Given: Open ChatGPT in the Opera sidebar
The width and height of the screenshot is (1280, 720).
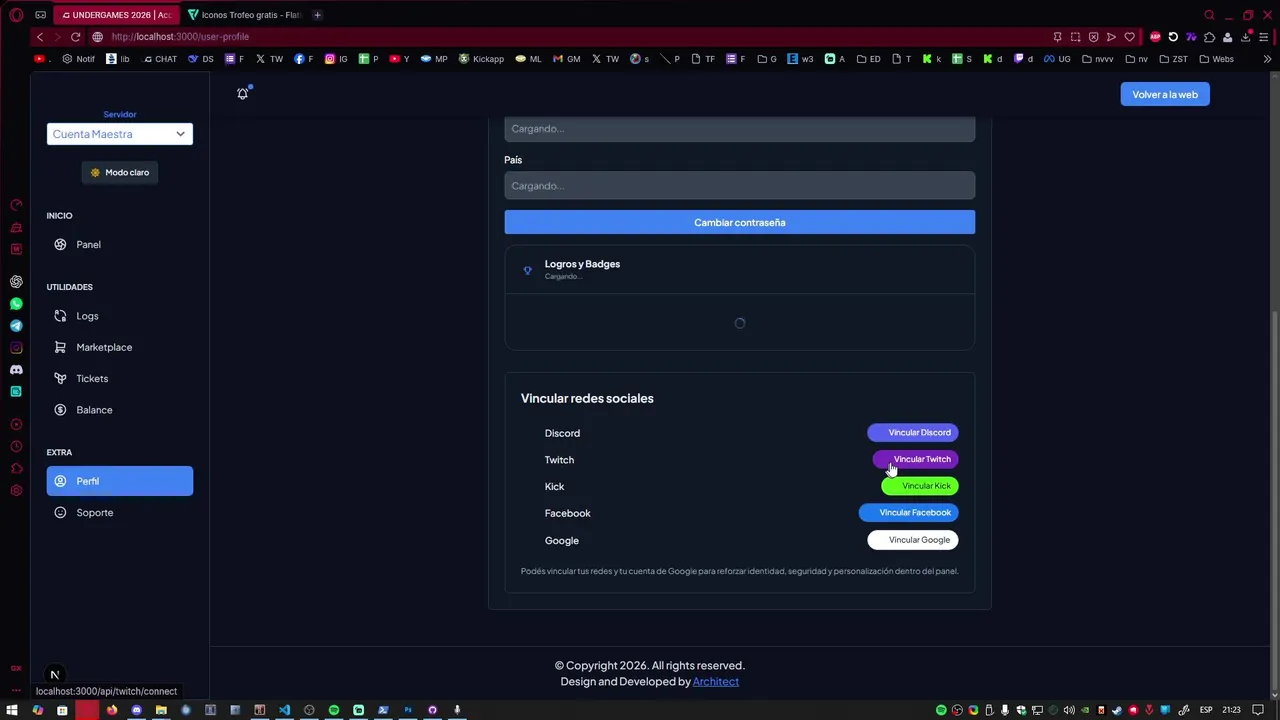Looking at the screenshot, I should pos(16,282).
